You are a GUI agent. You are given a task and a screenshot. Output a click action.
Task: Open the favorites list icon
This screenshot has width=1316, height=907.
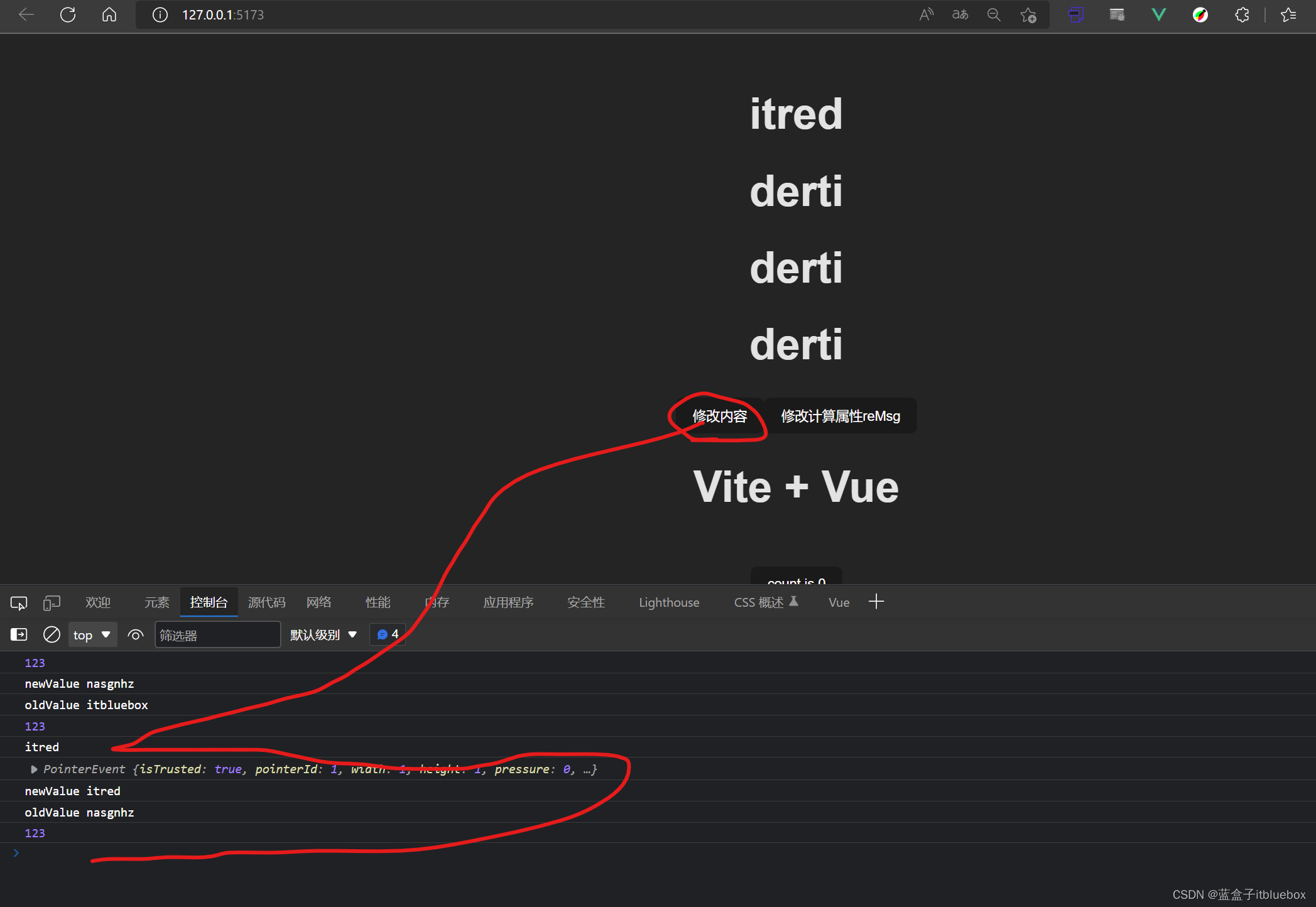1288,14
